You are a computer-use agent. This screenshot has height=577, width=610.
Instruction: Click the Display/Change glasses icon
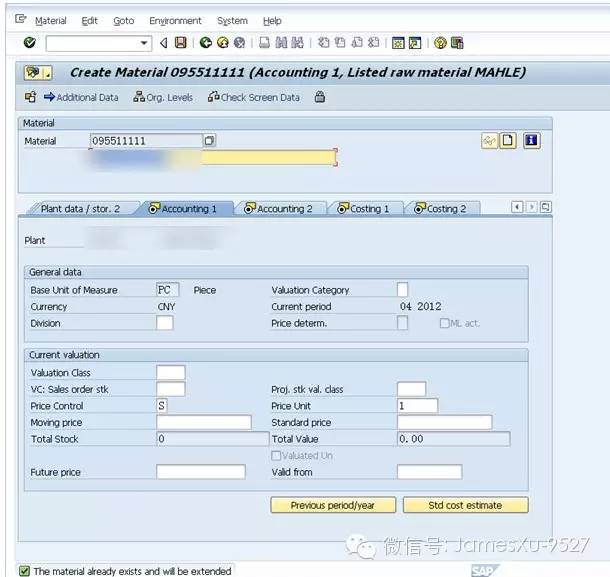coord(489,140)
